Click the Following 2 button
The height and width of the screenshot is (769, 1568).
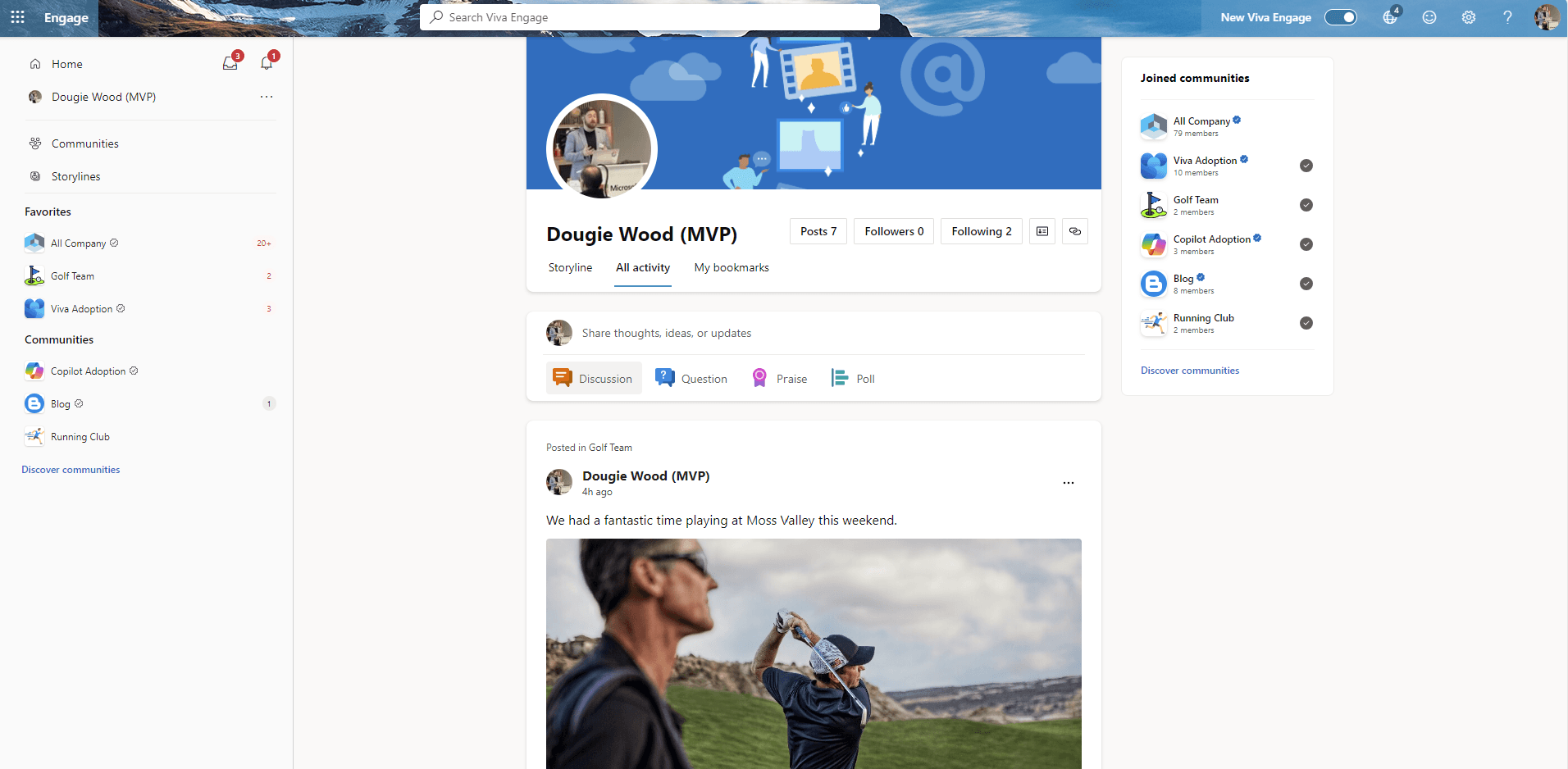(x=982, y=231)
